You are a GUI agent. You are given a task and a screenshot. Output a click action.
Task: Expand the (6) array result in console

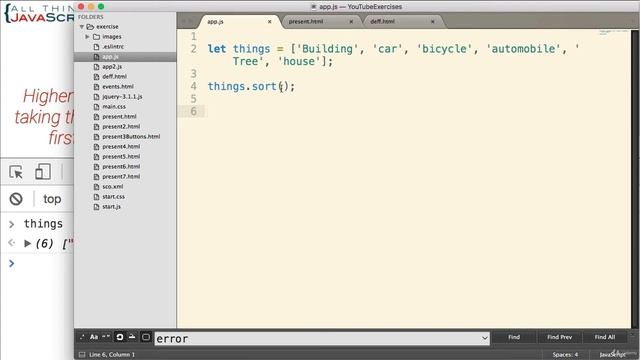click(x=27, y=244)
